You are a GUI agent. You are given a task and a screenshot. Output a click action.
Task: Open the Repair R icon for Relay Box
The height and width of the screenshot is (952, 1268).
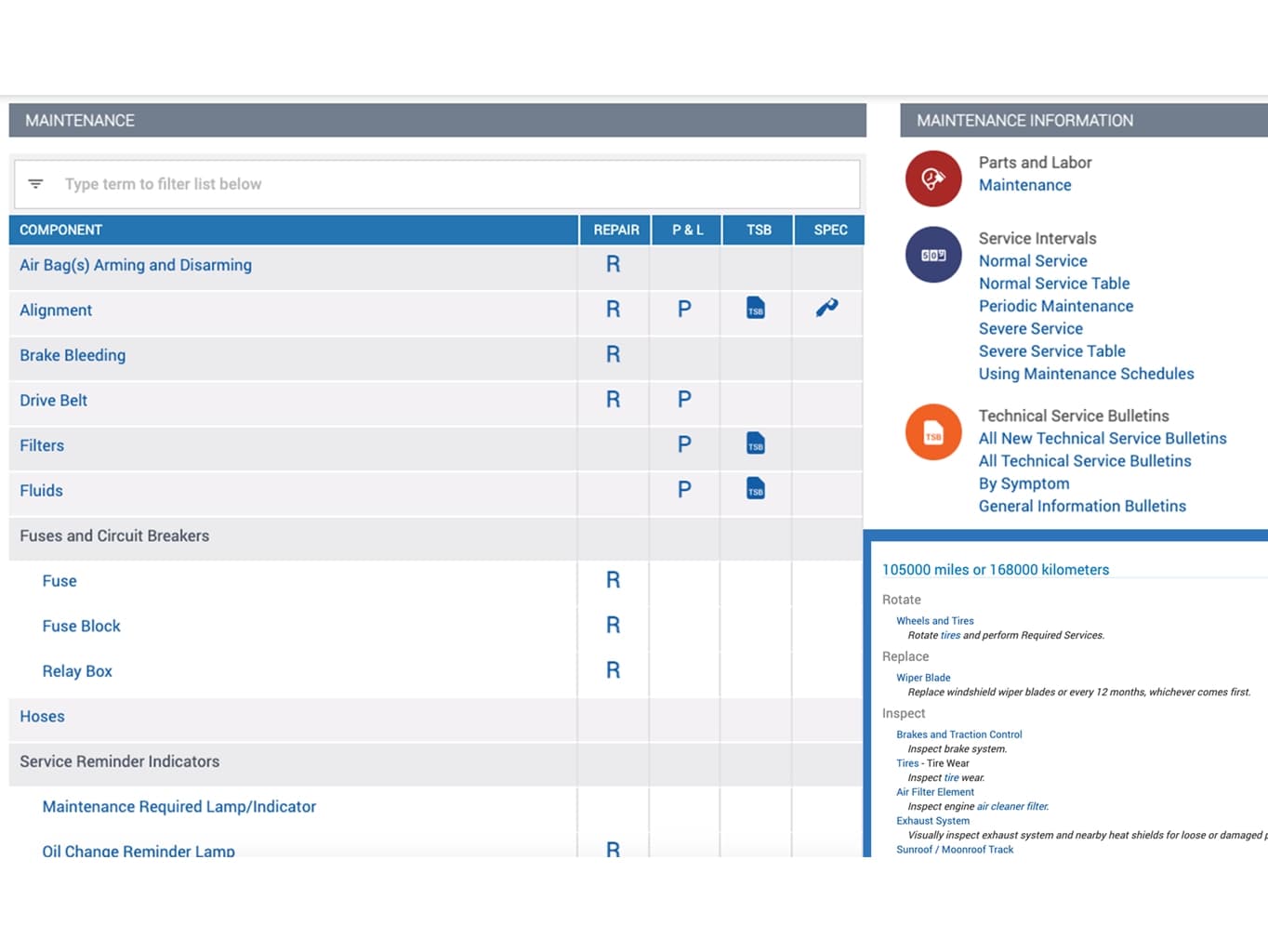(x=613, y=670)
